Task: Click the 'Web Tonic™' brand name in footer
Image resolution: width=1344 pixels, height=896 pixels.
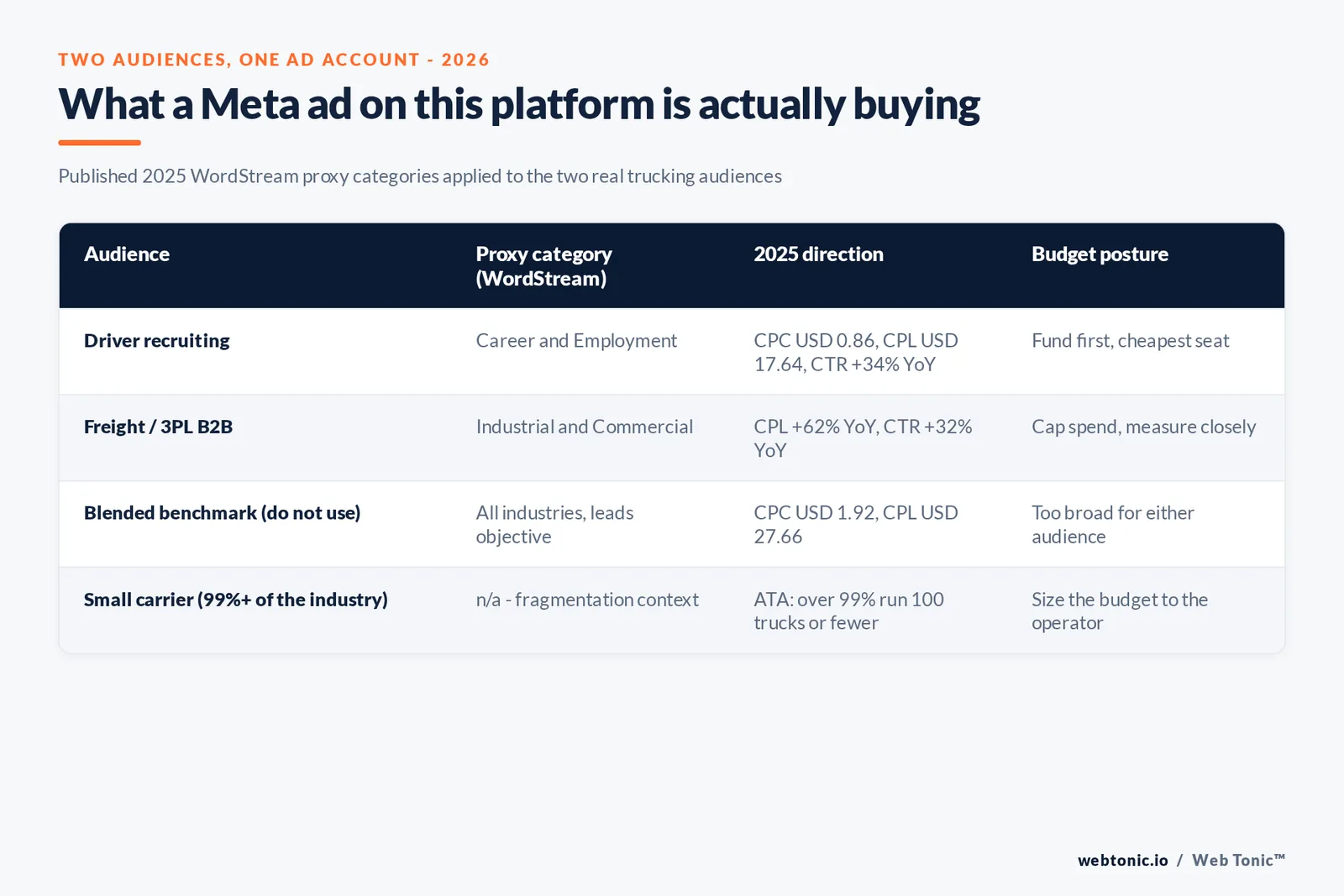Action: pos(1238,860)
